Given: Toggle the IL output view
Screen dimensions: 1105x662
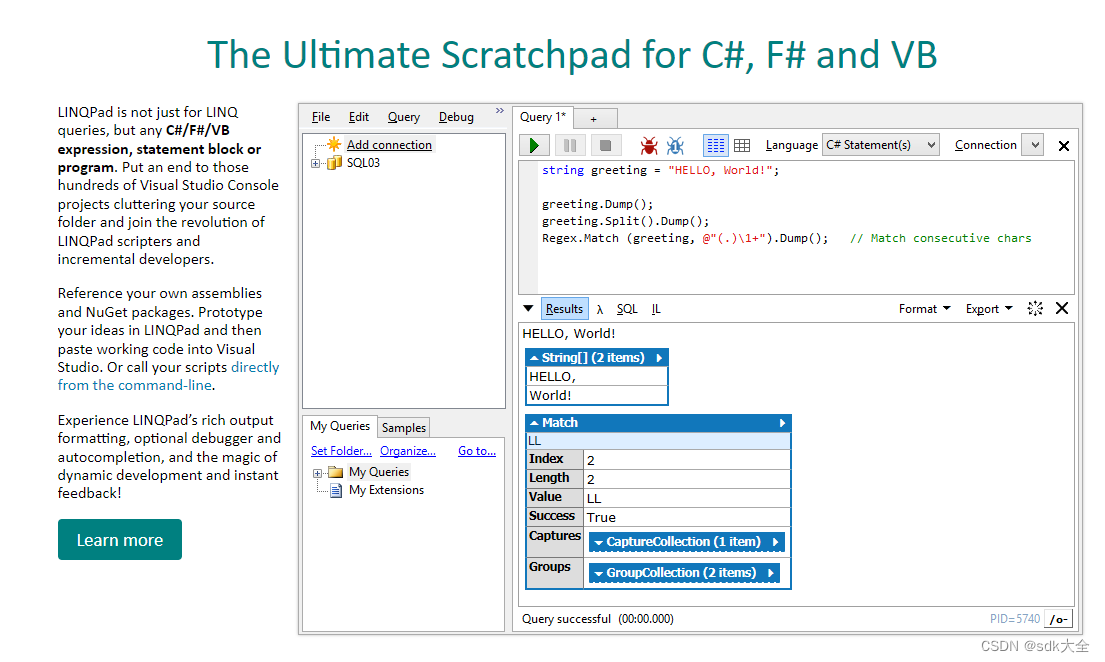Looking at the screenshot, I should click(x=656, y=308).
